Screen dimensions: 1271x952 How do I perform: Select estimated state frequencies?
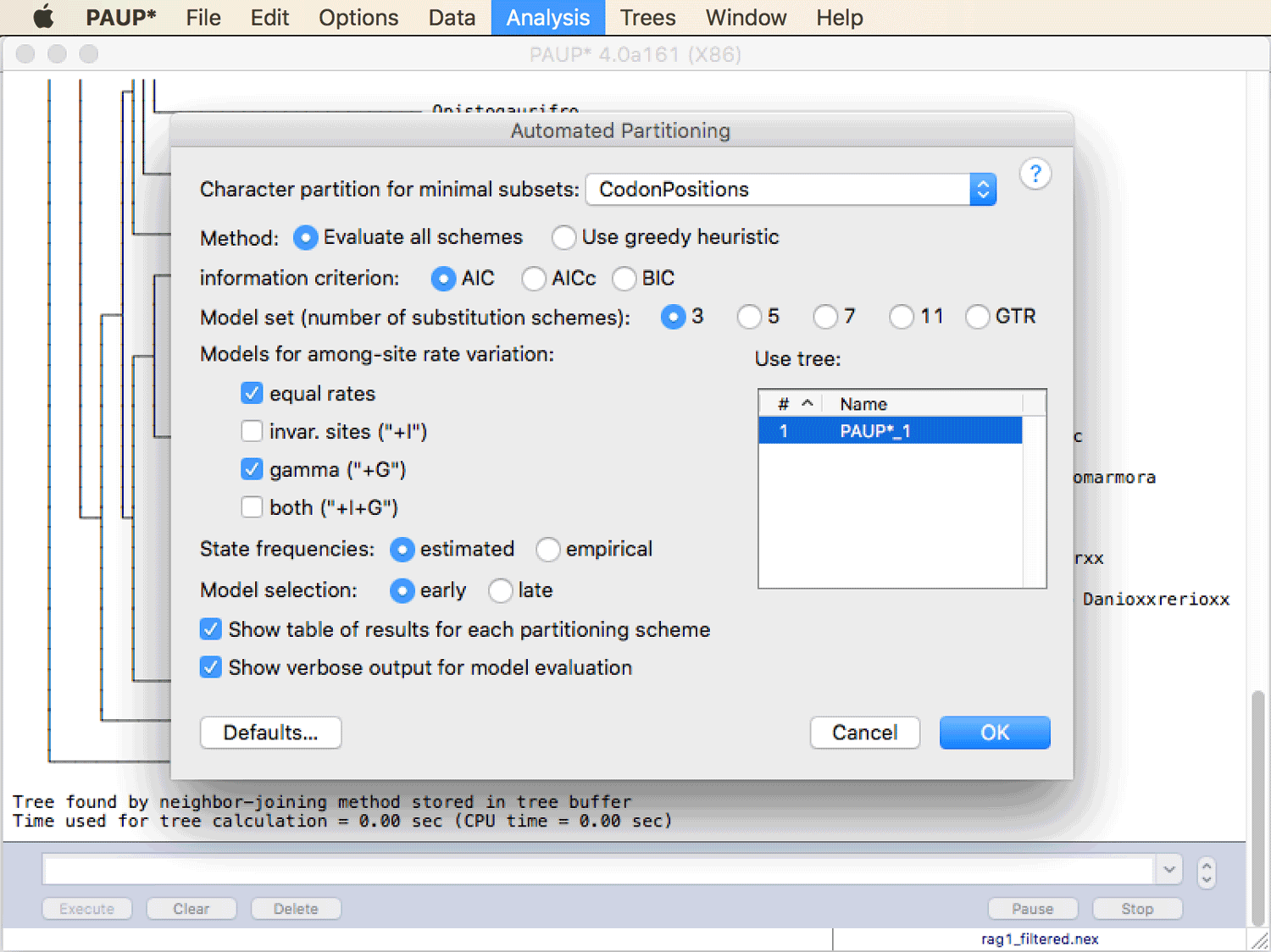(402, 550)
